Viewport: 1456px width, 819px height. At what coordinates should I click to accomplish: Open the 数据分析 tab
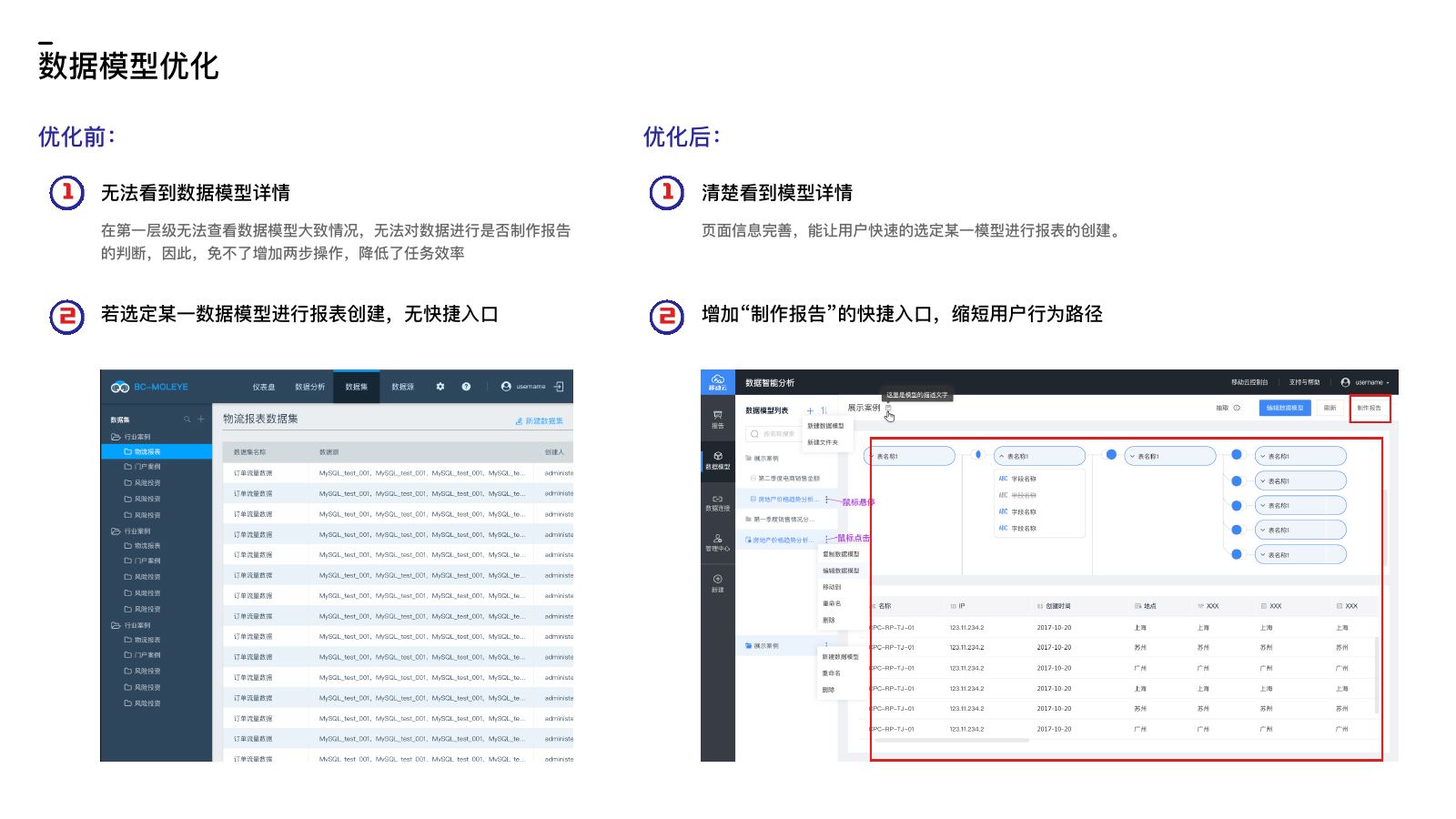click(309, 387)
